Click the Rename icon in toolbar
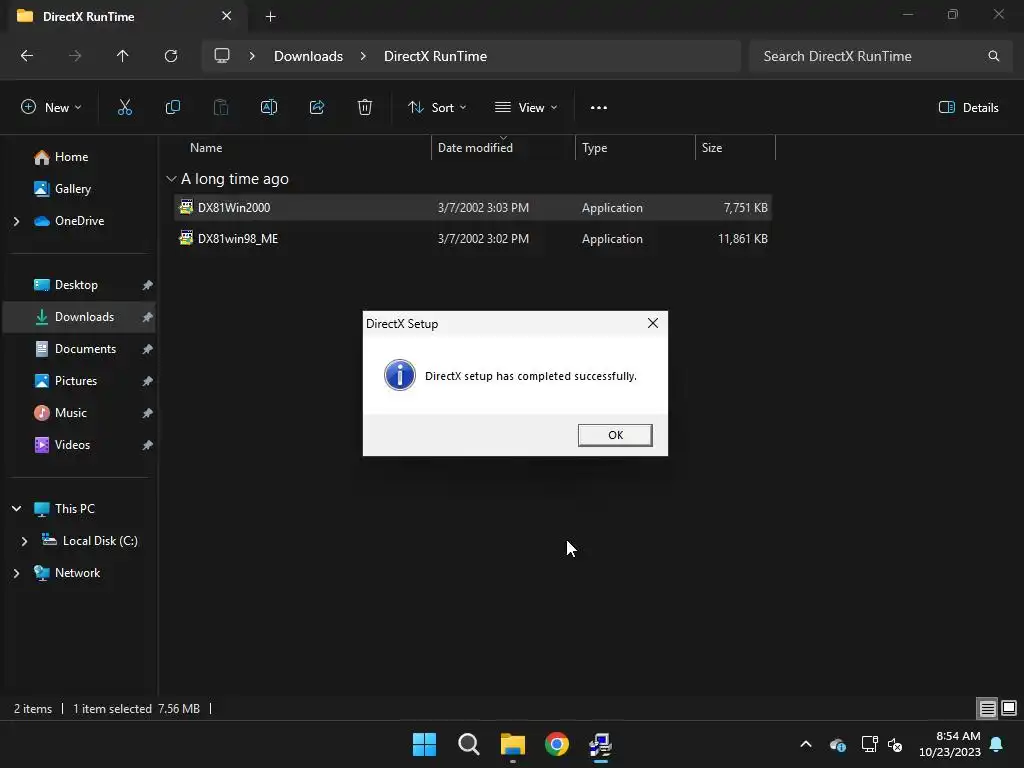 (269, 108)
